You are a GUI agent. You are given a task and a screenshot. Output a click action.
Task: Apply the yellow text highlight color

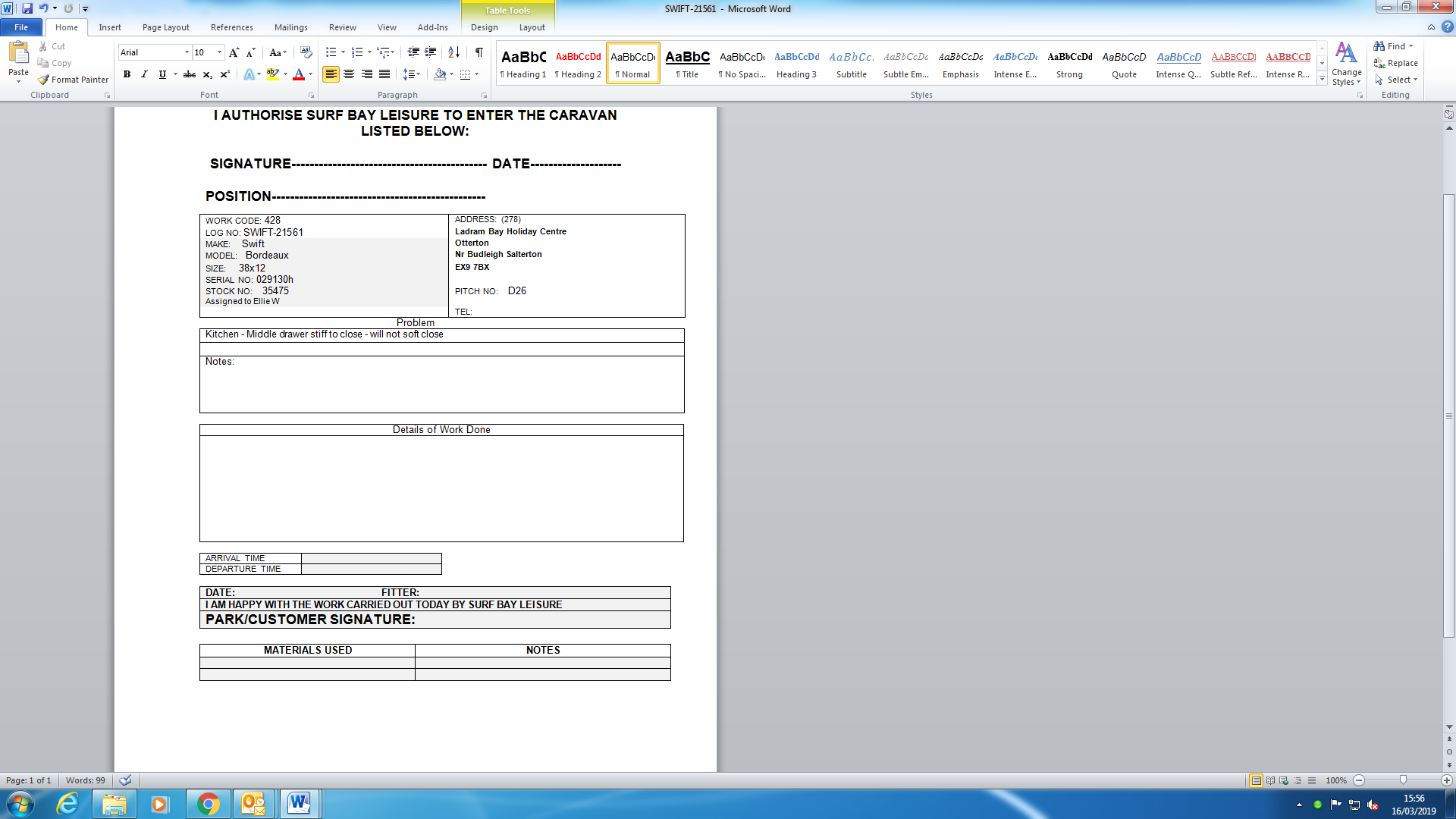[272, 74]
